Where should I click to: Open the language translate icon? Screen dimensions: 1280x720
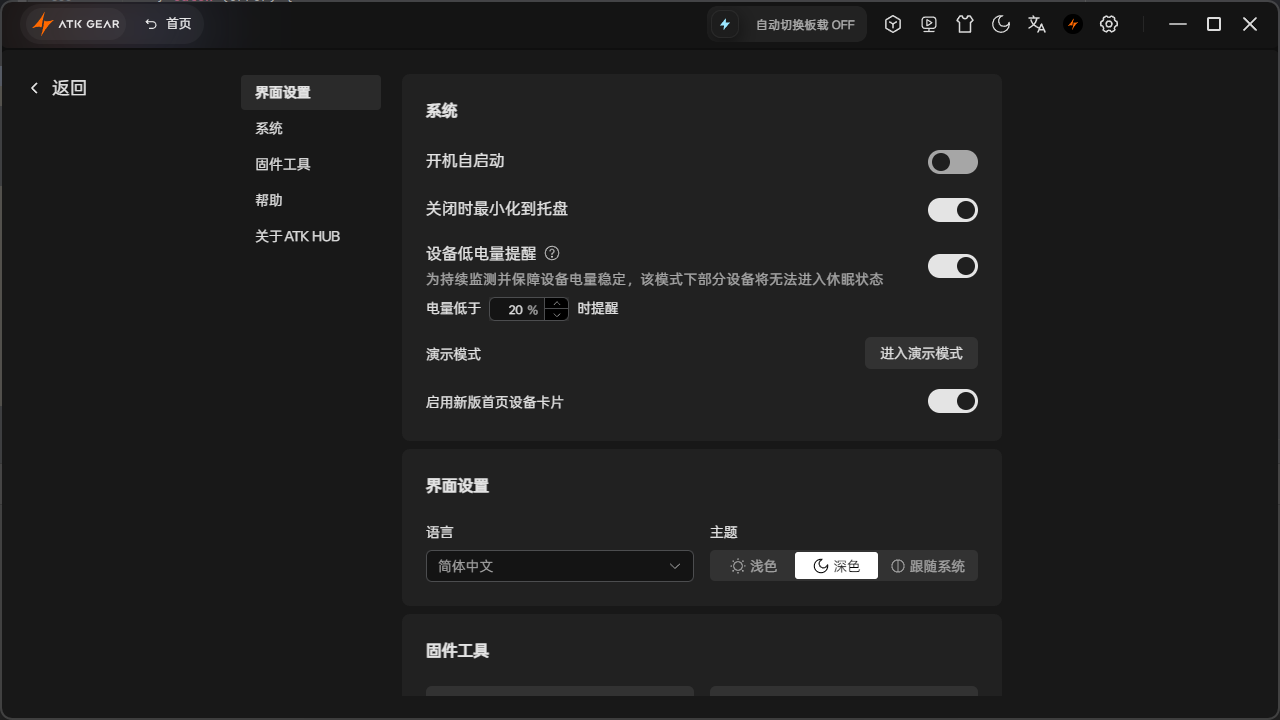point(1037,24)
